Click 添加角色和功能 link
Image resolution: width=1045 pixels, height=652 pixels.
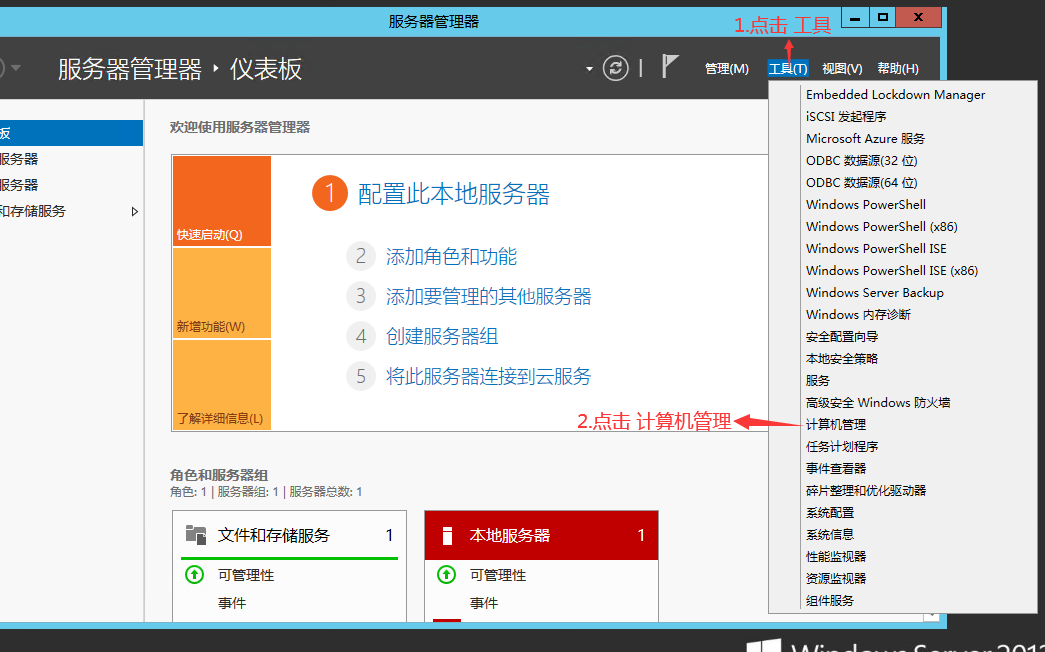click(x=451, y=257)
